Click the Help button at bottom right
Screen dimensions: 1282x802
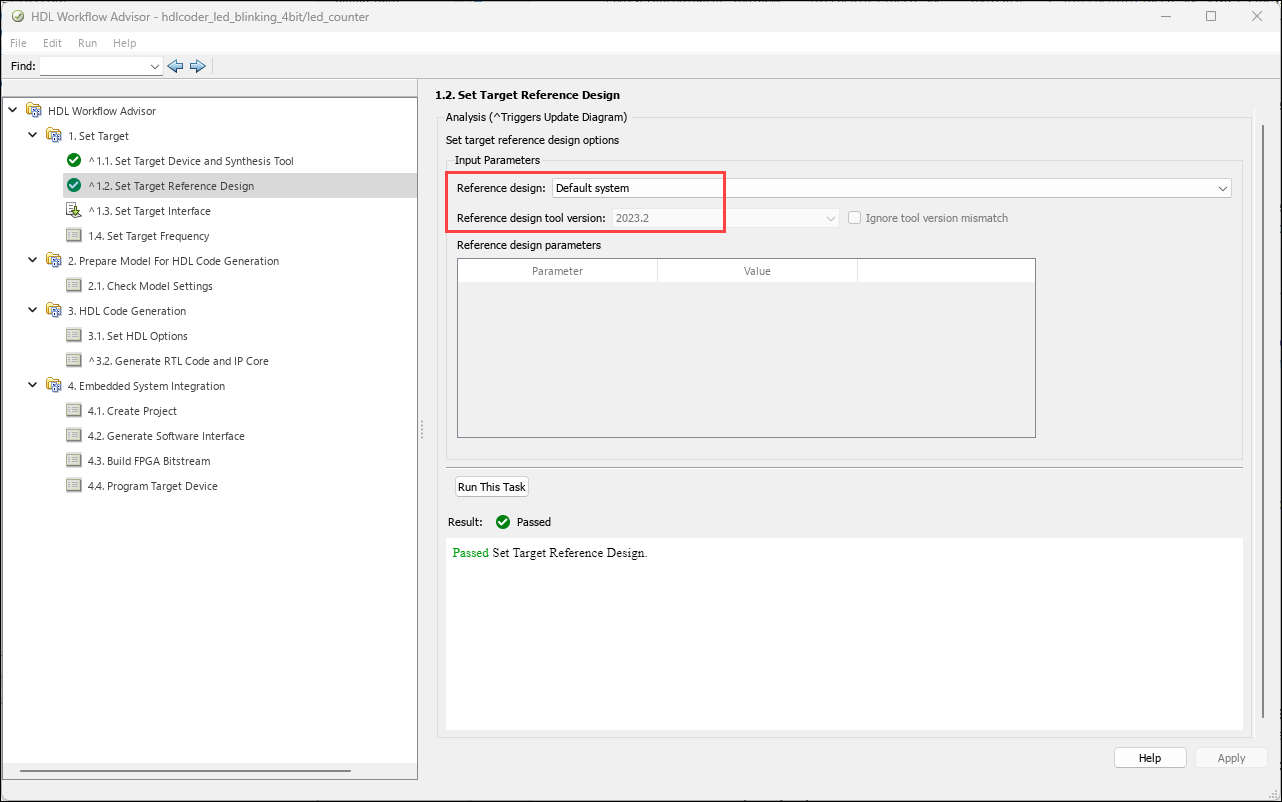1150,758
